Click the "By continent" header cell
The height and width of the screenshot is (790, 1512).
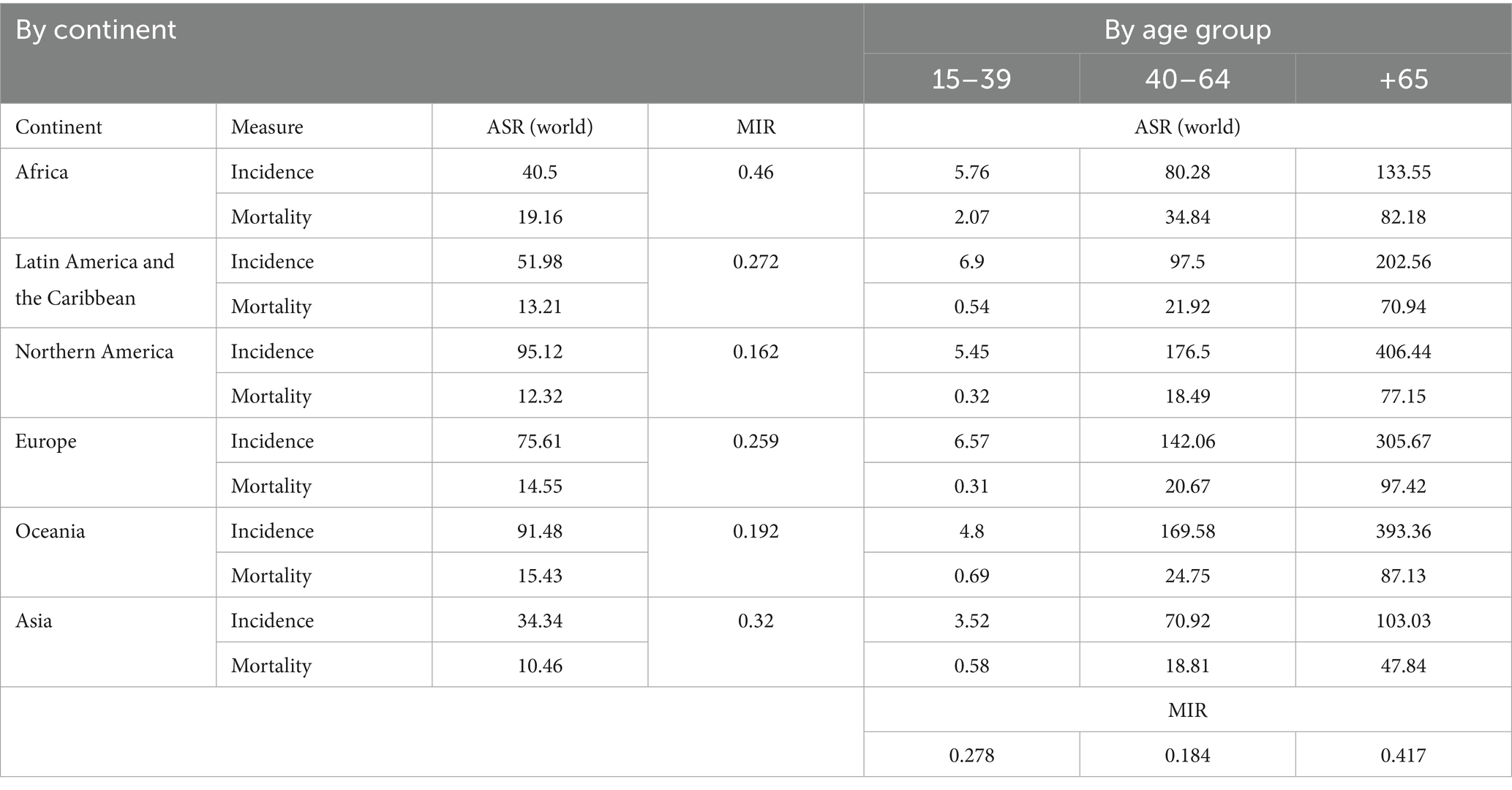[96, 30]
